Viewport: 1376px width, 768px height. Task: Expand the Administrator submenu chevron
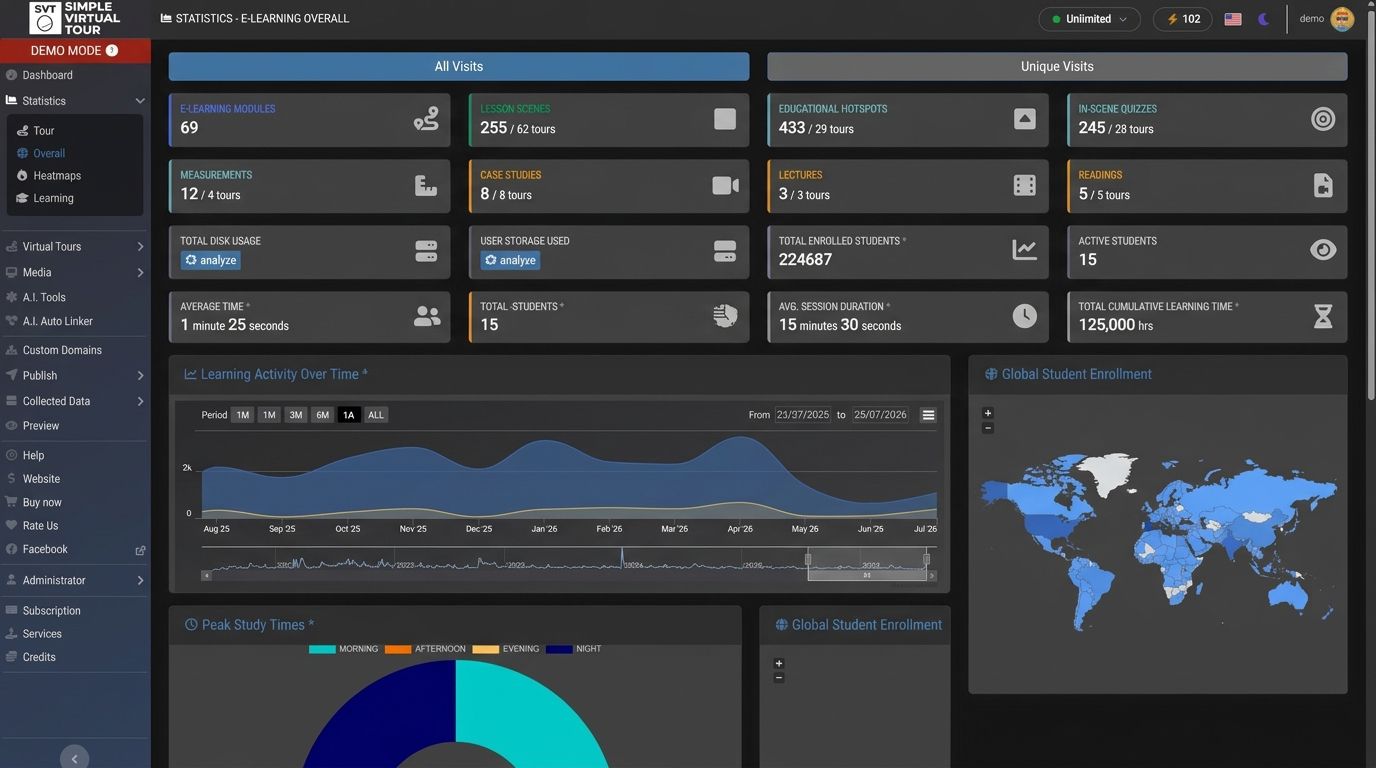(x=140, y=581)
